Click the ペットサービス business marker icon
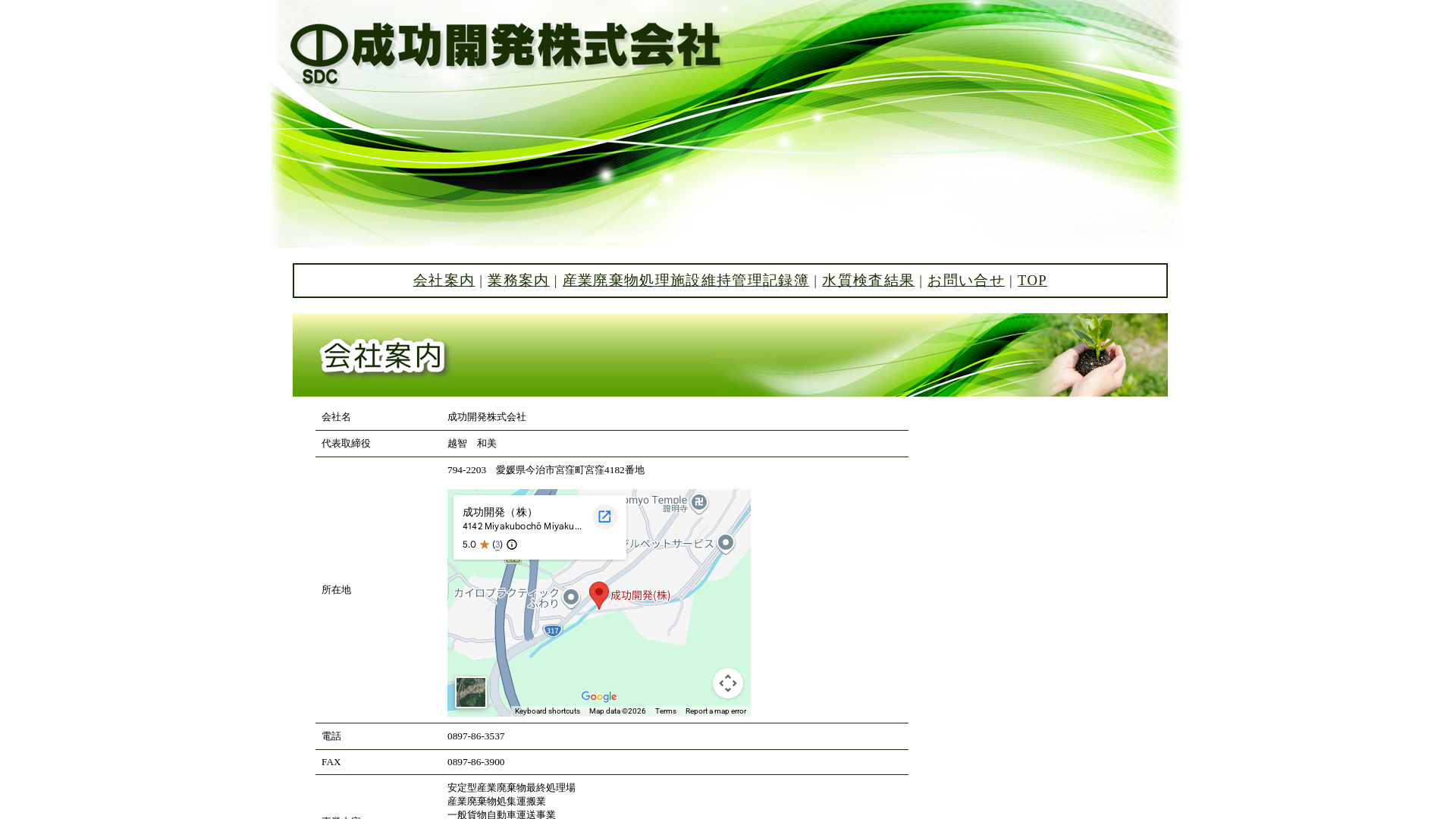The image size is (1456, 819). coord(726,542)
